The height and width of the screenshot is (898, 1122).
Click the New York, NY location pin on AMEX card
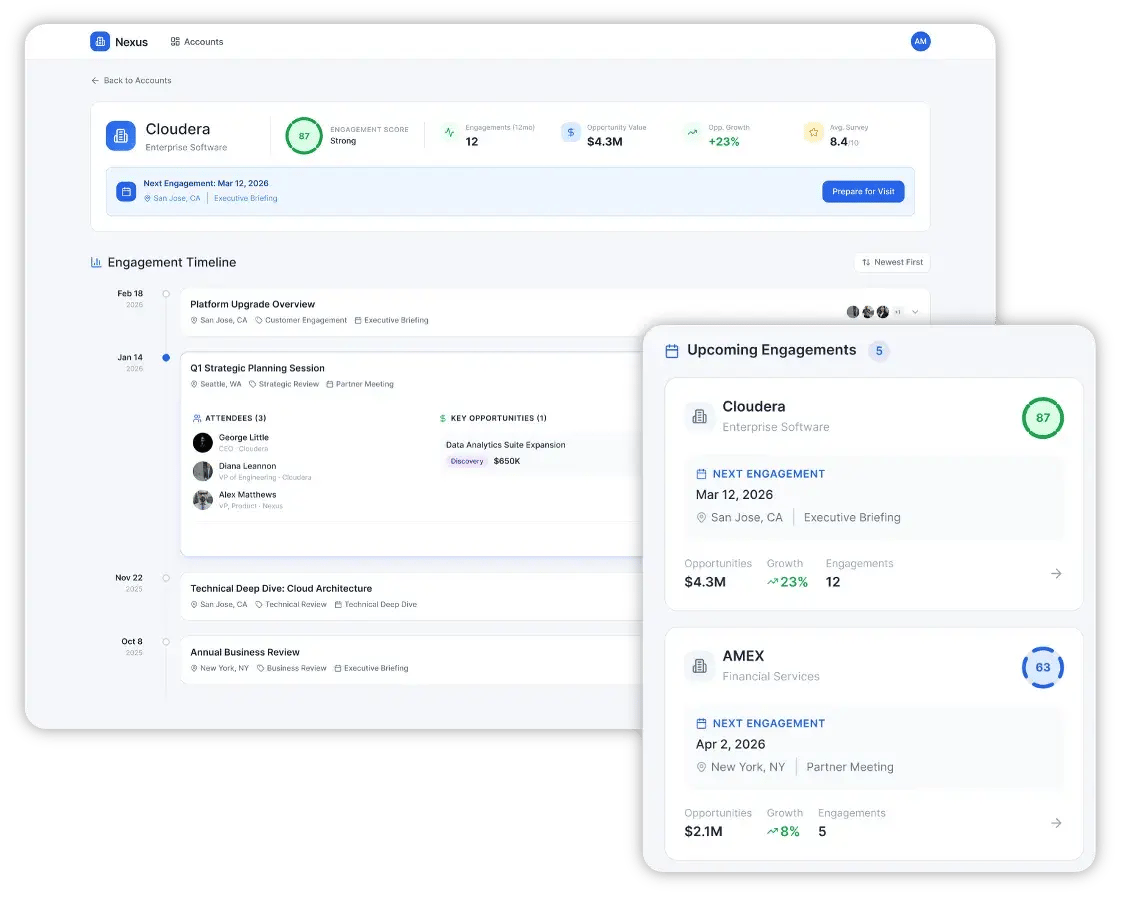coord(701,767)
